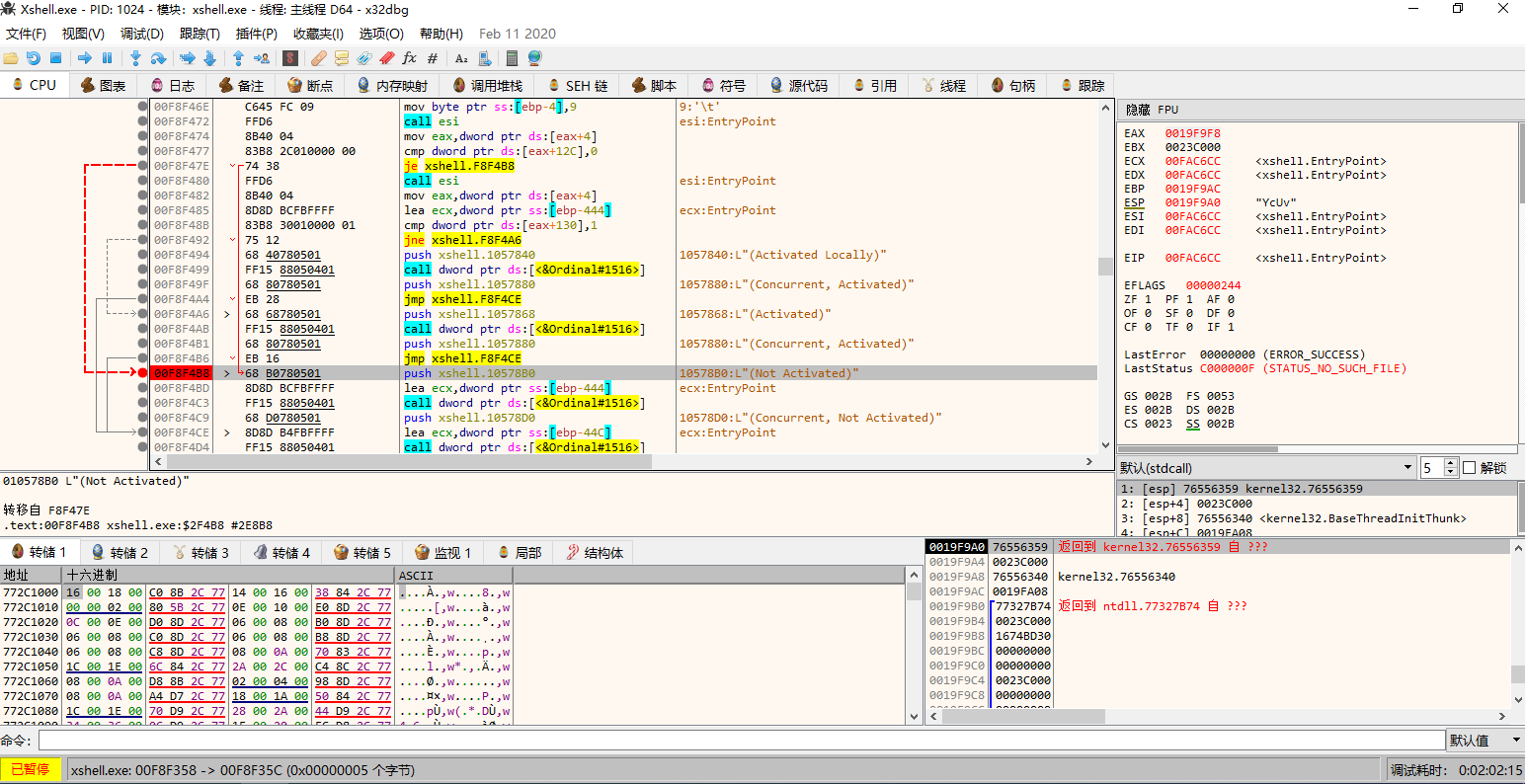Select the EIP register value 00FAC6CC
Screen dimensions: 1525x784
tap(1192, 258)
